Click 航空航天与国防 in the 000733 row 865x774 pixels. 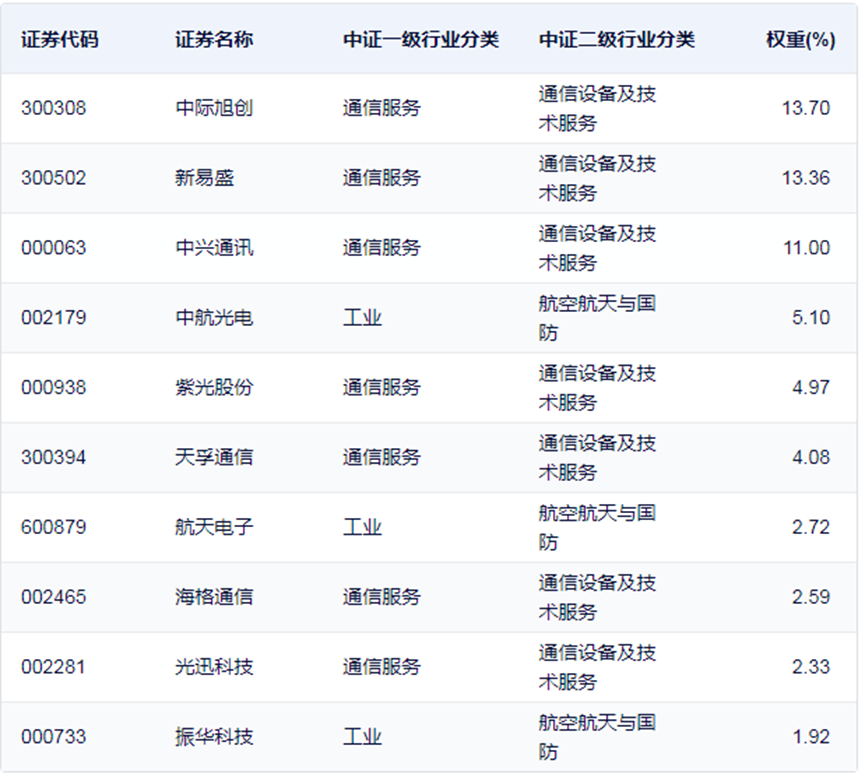pyautogui.click(x=597, y=737)
